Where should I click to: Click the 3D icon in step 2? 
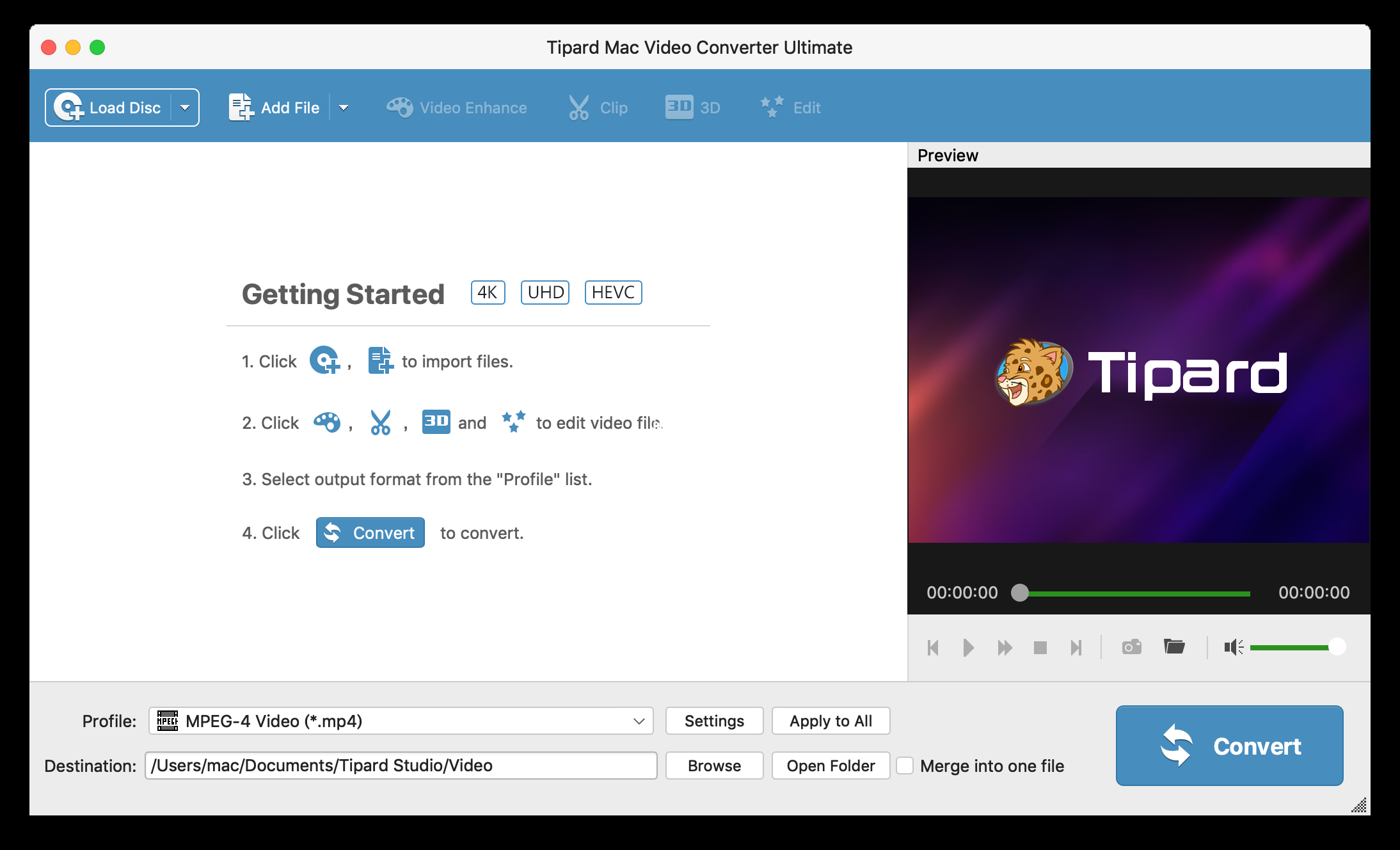[436, 422]
